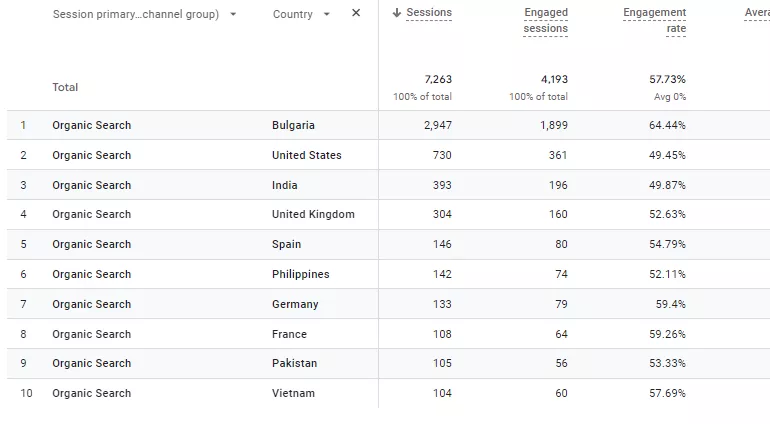Click total engaged sessions value 4,193
Viewport: 770px width, 424px height.
coord(554,79)
